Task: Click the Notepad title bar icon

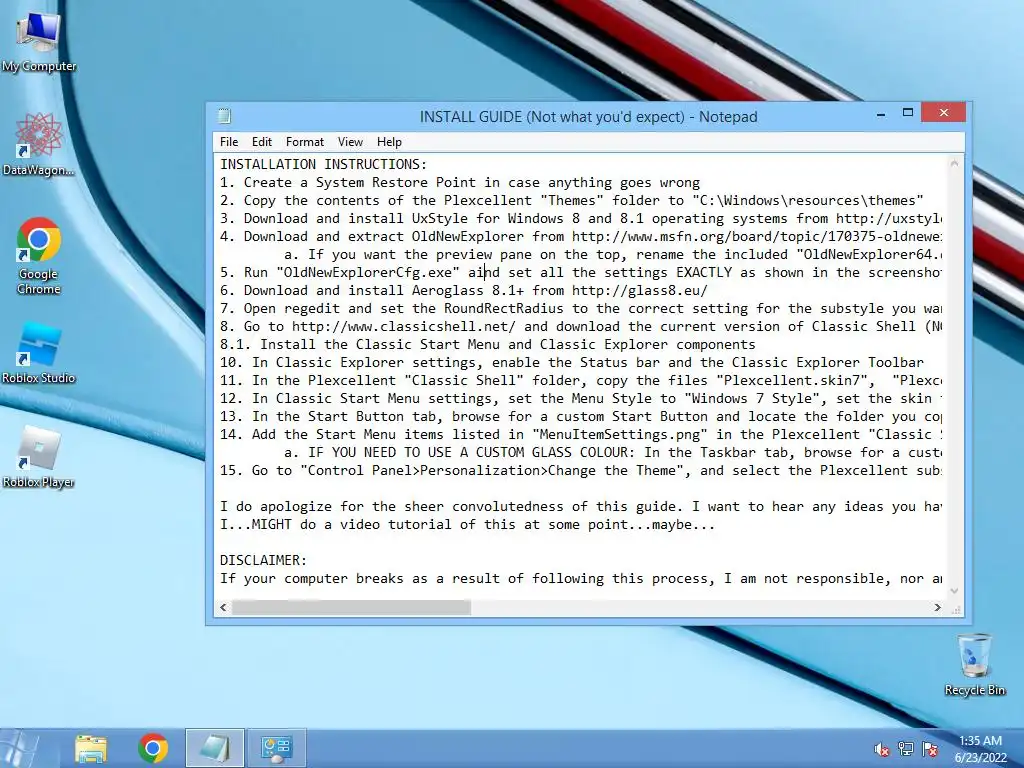Action: coord(225,116)
